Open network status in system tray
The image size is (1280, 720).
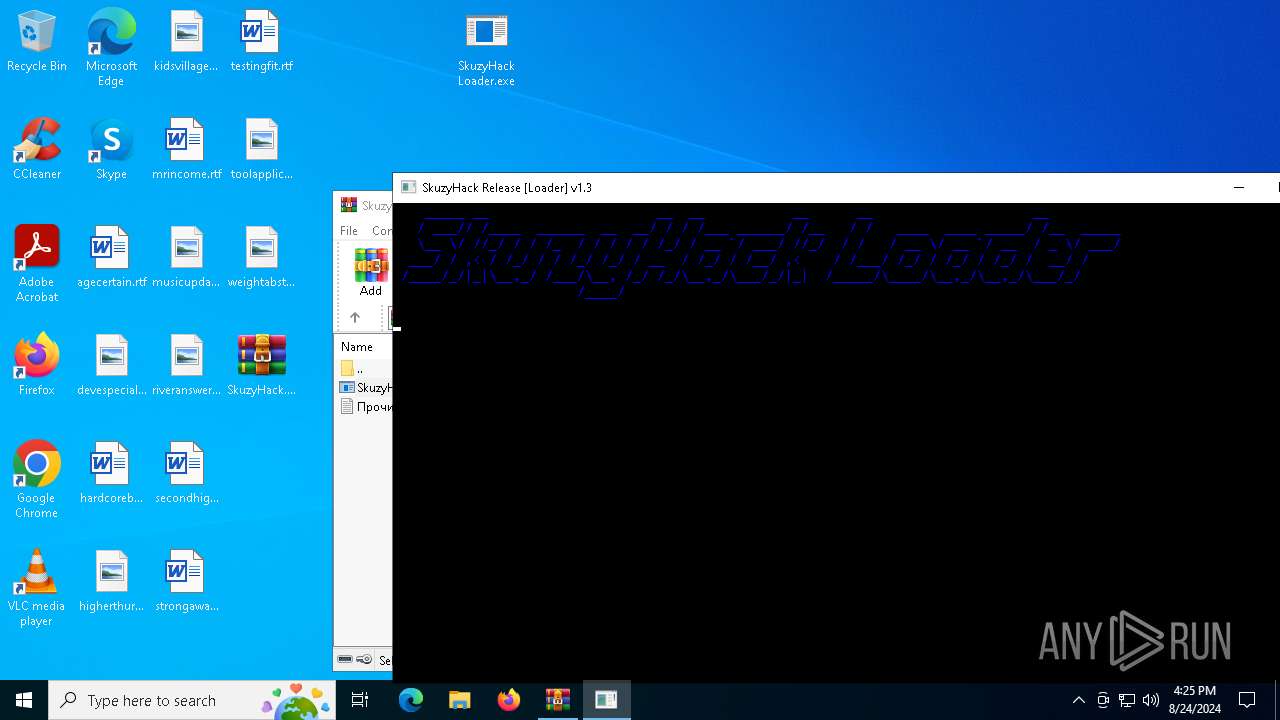[1127, 700]
